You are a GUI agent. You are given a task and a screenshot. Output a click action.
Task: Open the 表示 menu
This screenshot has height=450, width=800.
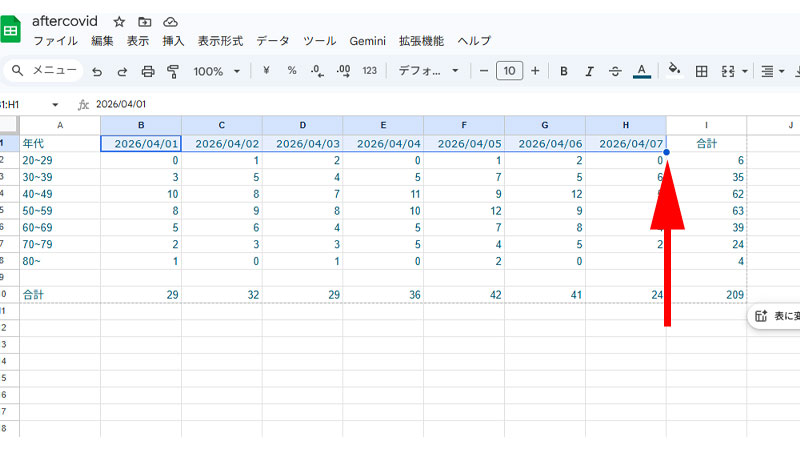pyautogui.click(x=138, y=41)
